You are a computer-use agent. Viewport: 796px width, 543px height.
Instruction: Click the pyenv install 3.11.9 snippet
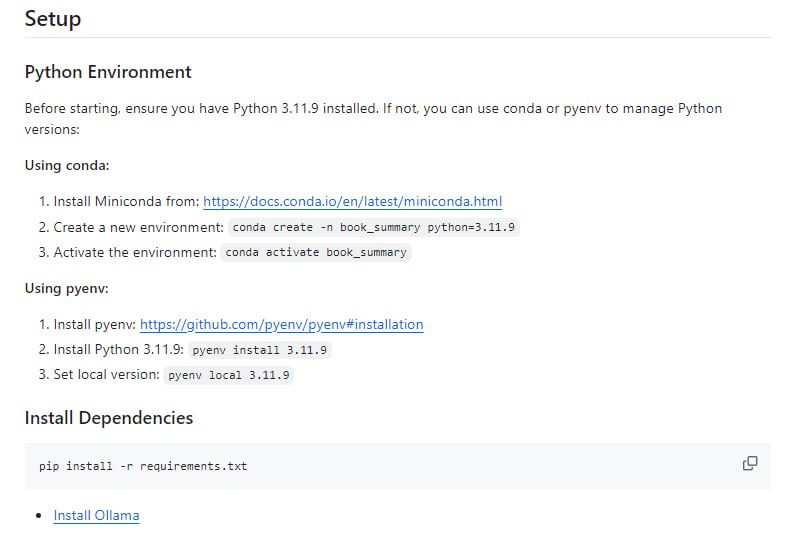259,350
